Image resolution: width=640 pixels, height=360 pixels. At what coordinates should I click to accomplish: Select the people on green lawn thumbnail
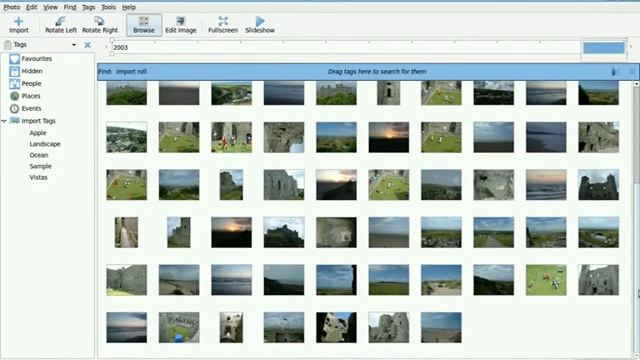point(546,280)
